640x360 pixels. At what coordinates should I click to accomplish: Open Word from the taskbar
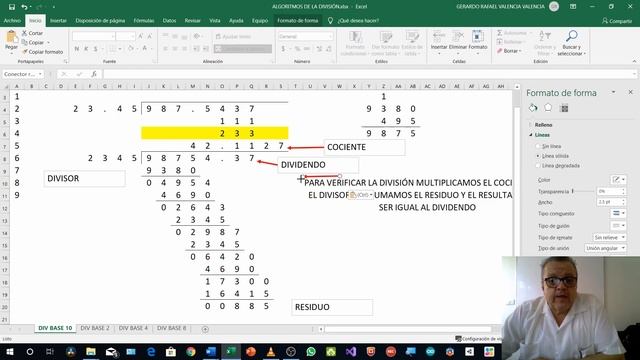211,351
